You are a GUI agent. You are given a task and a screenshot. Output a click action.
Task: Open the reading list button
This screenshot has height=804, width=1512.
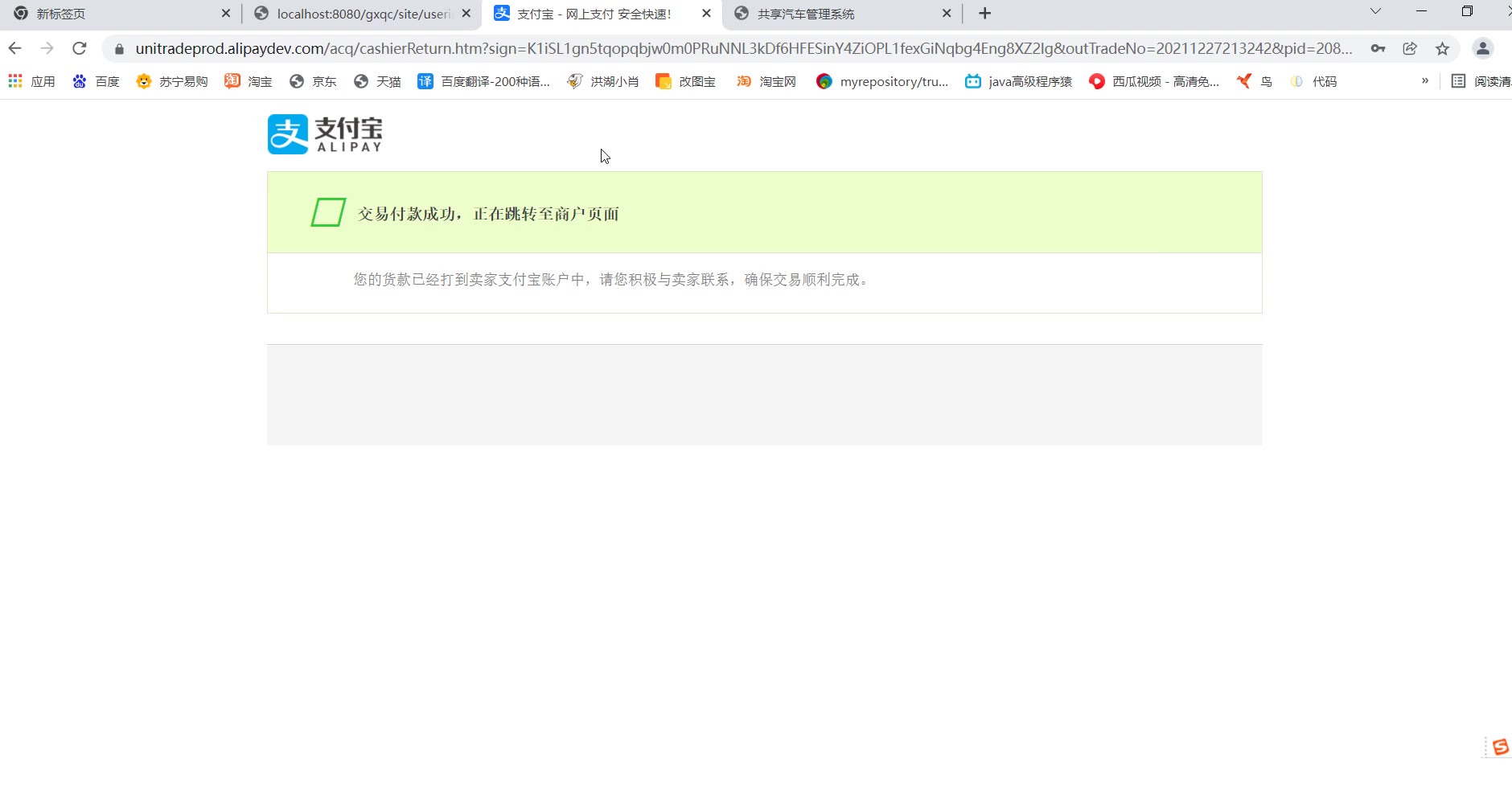(x=1481, y=81)
